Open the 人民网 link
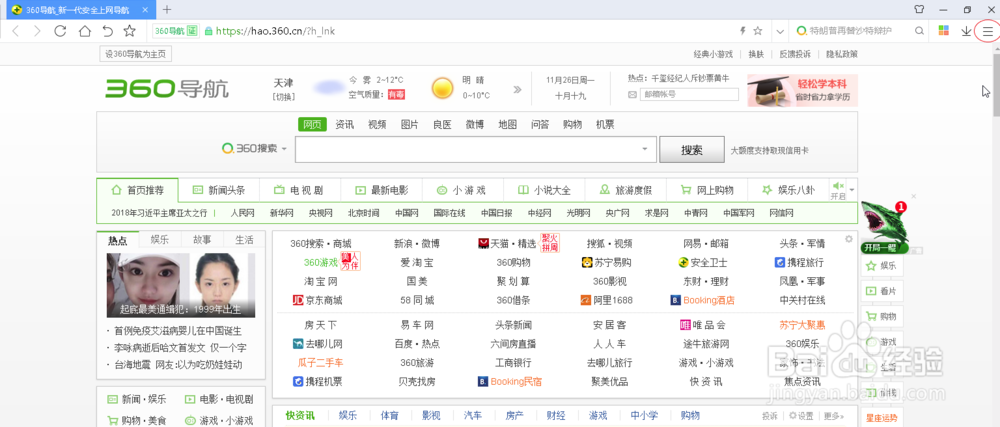Viewport: 1000px width, 427px height. (x=242, y=213)
